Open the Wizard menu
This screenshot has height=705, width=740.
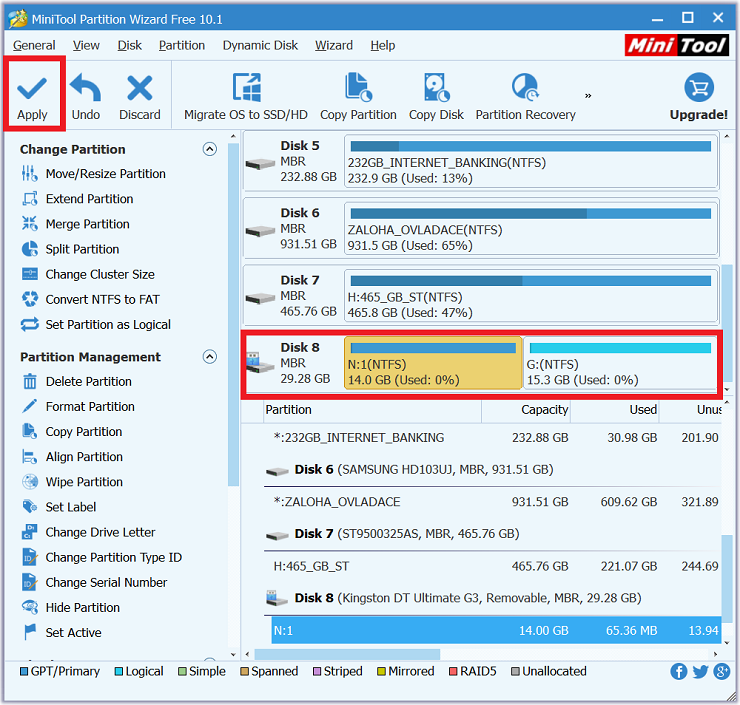pos(334,45)
